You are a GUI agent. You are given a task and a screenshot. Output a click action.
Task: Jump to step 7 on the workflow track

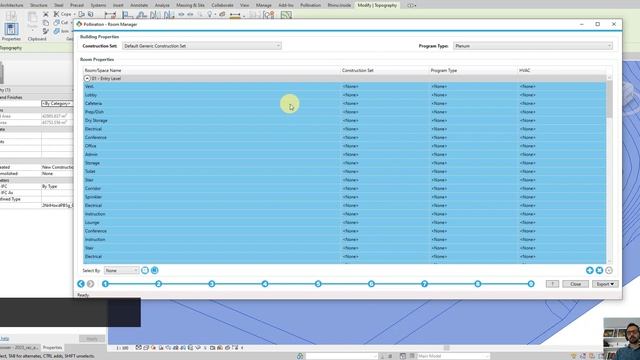(424, 284)
